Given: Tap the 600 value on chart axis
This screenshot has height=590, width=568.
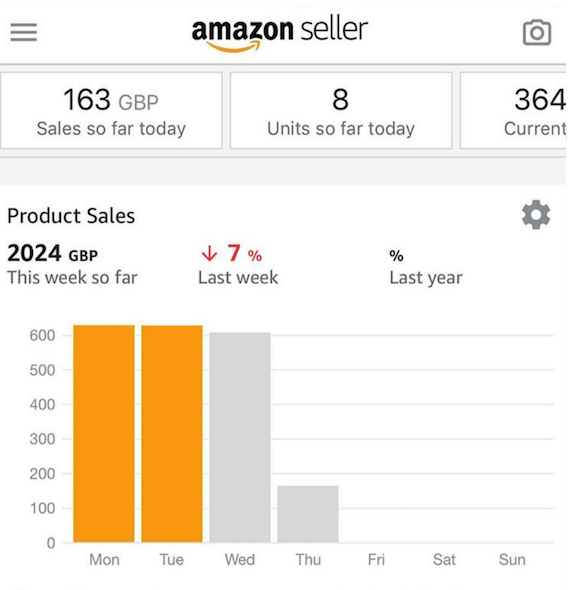Looking at the screenshot, I should (42, 335).
